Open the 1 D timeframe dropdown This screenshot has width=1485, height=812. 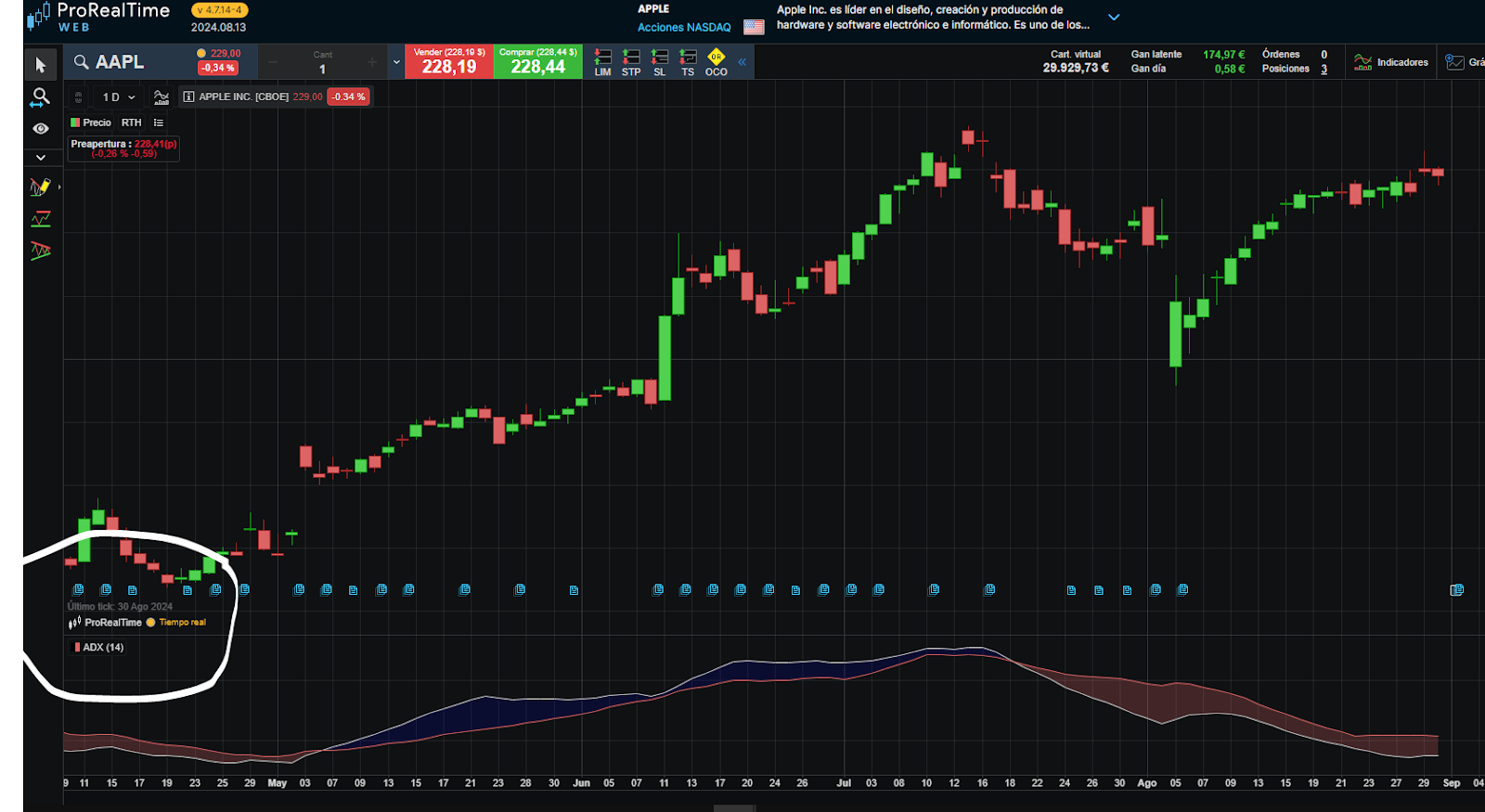point(119,97)
